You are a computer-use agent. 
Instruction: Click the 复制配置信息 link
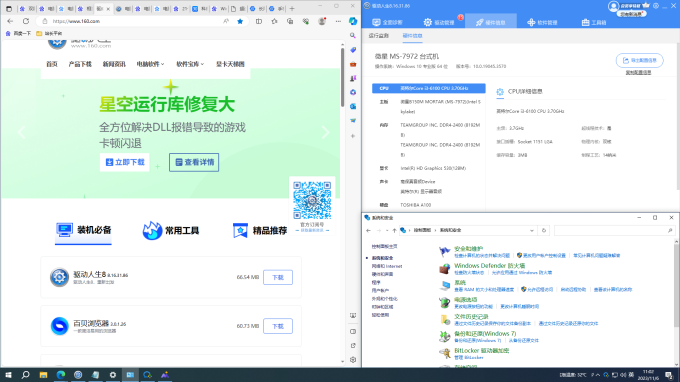(638, 72)
